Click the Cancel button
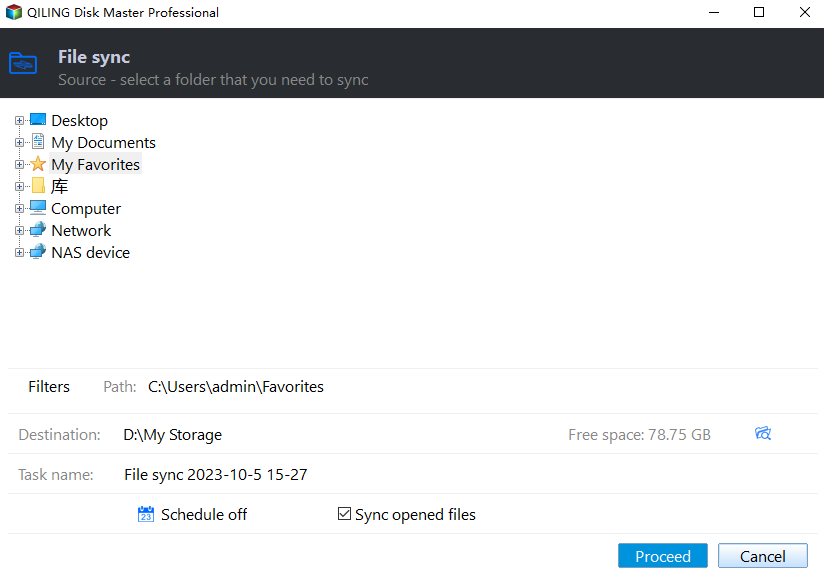 point(763,556)
